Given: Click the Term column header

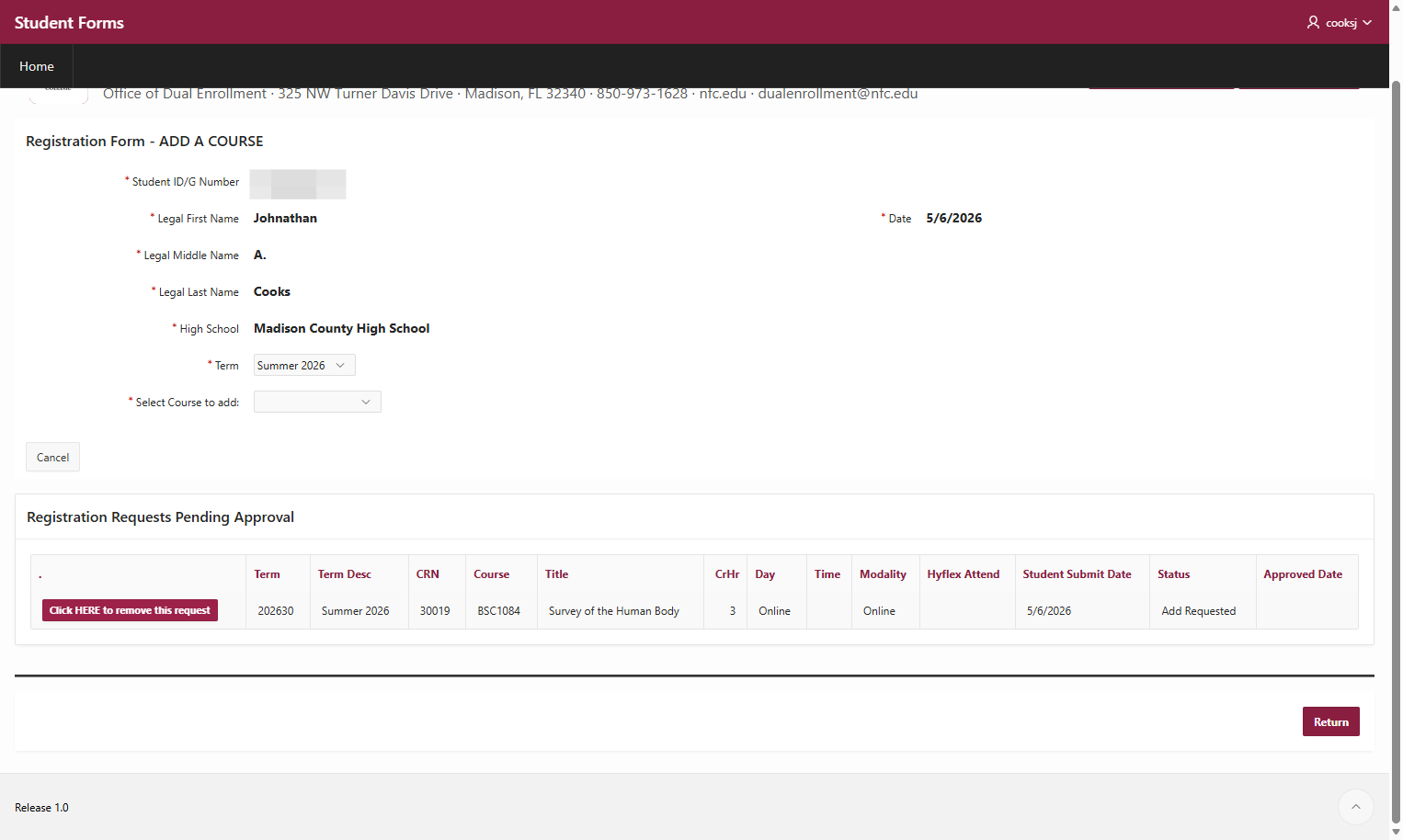Looking at the screenshot, I should (x=267, y=574).
